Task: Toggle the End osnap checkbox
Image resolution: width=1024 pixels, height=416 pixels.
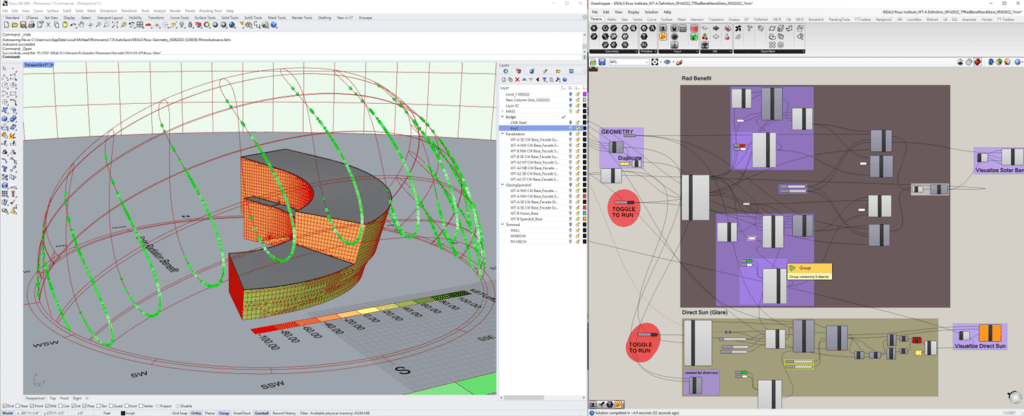Action: [x=5, y=406]
